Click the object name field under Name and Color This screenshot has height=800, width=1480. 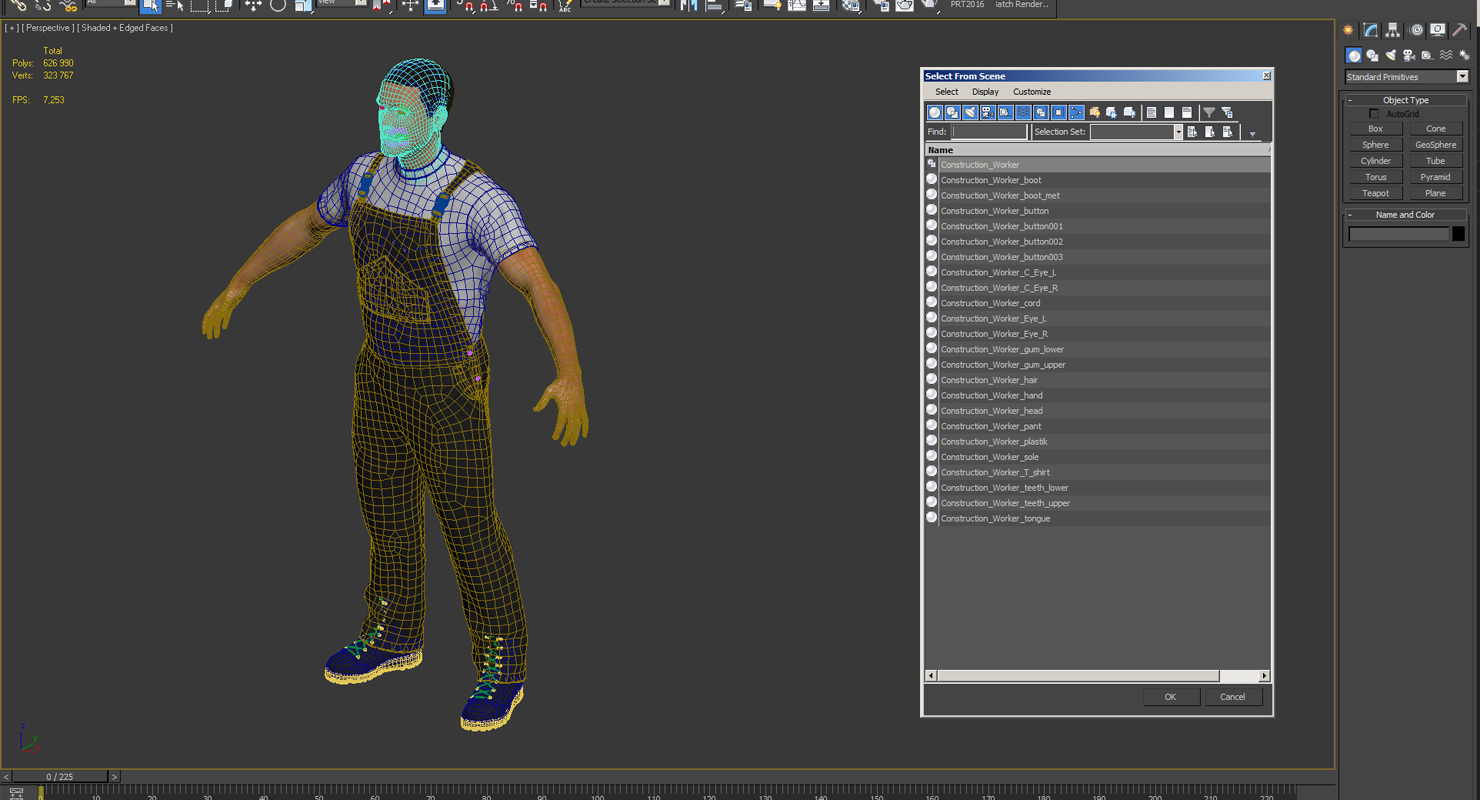coord(1398,234)
